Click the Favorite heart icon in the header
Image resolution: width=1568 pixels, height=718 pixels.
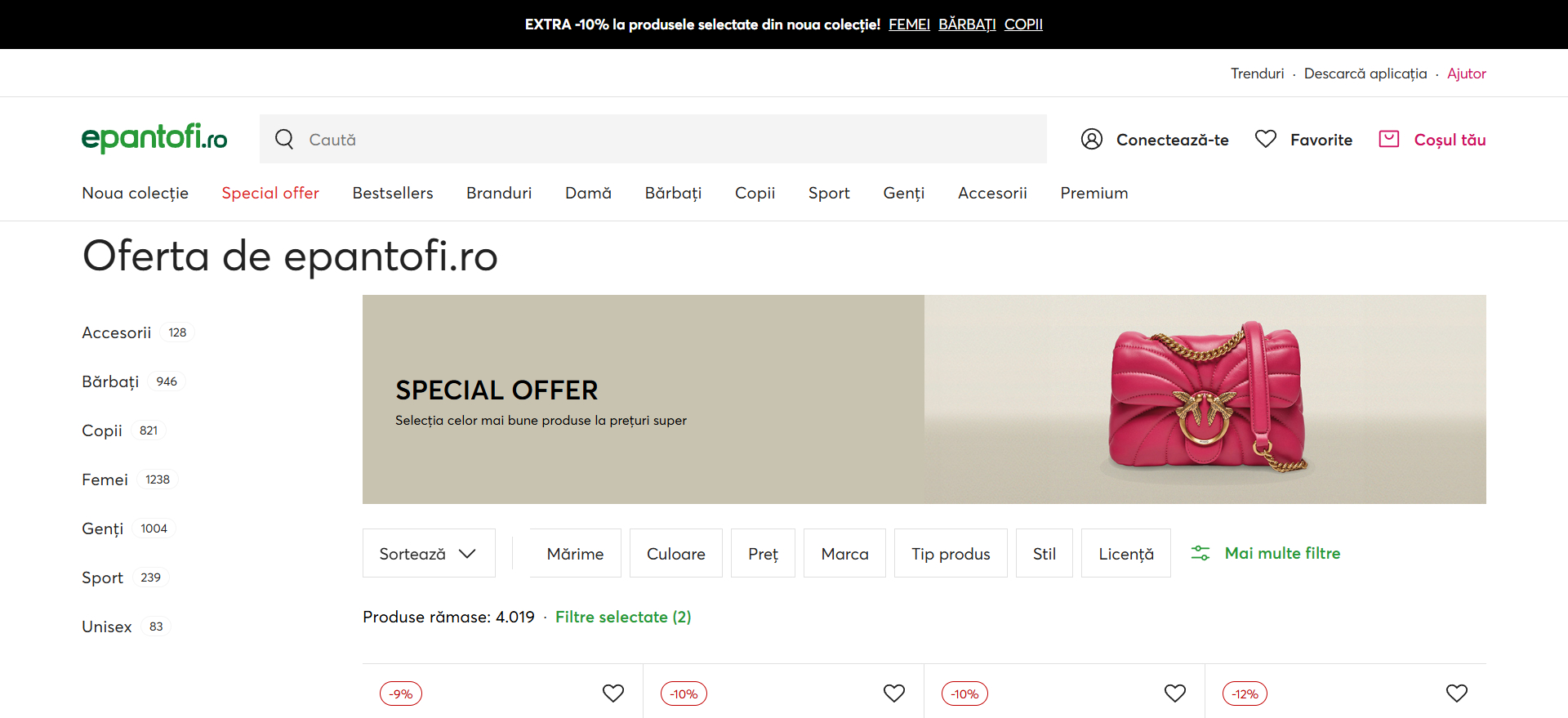tap(1266, 139)
